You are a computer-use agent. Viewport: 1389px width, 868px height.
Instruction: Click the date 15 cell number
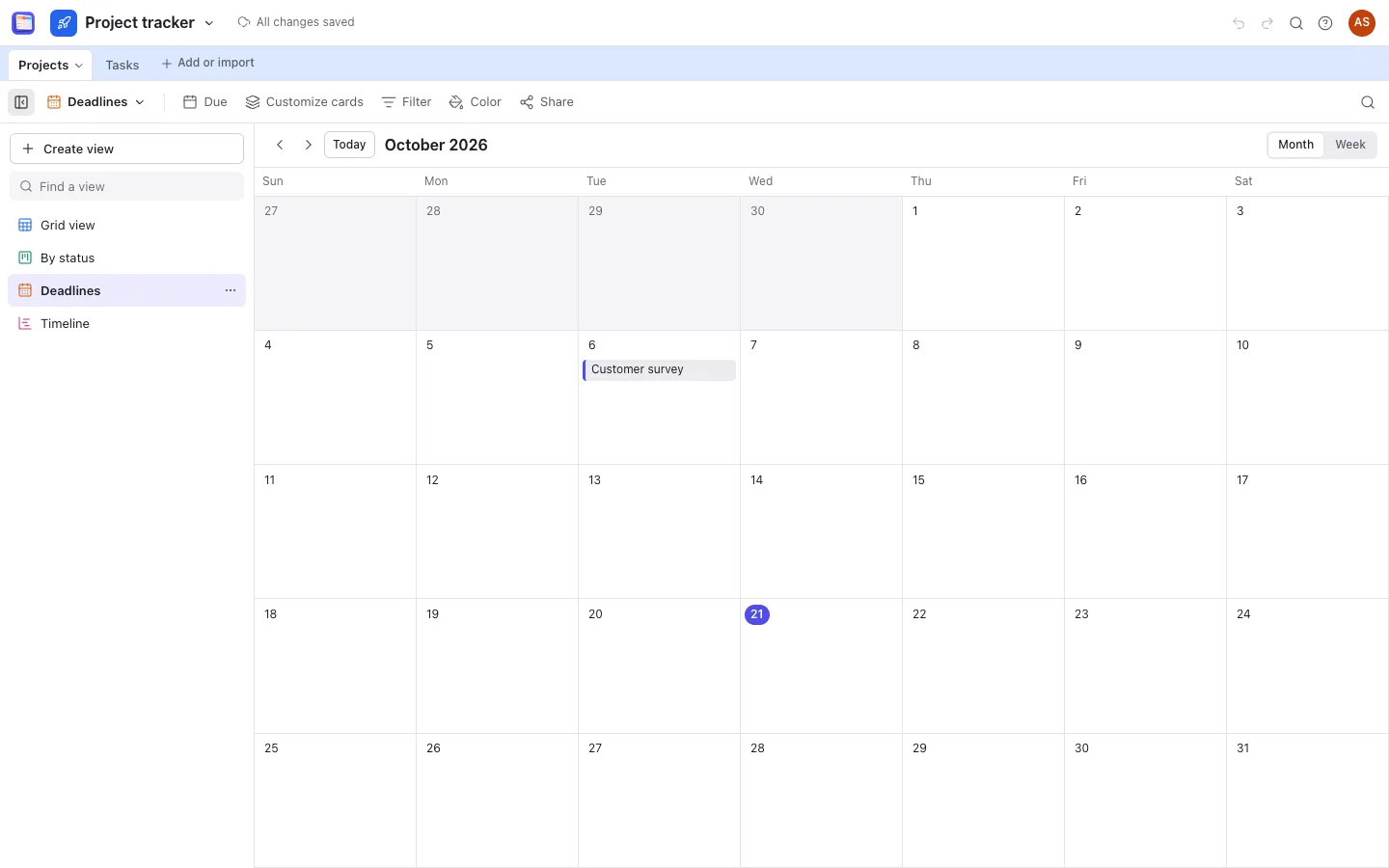click(918, 480)
